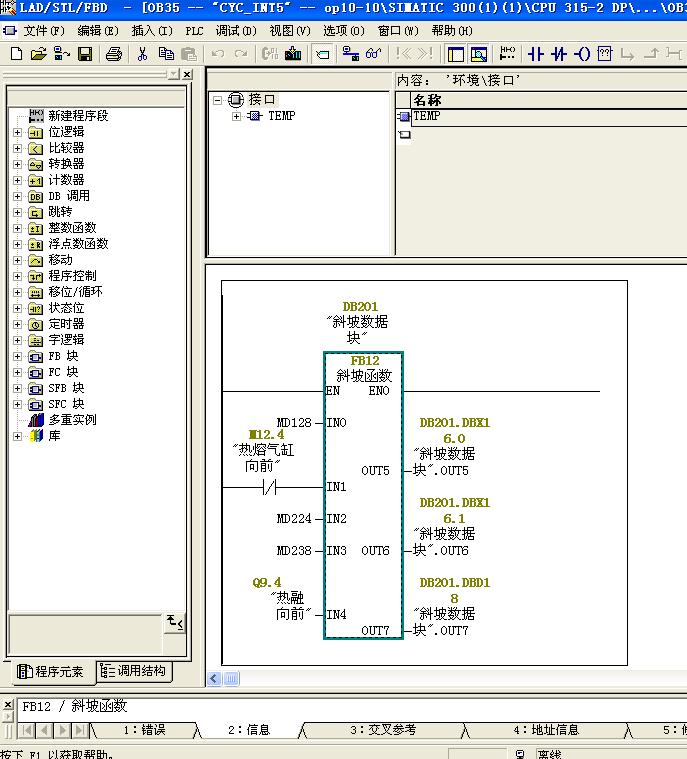
Task: Click the Save icon in the toolbar
Action: [x=85, y=54]
